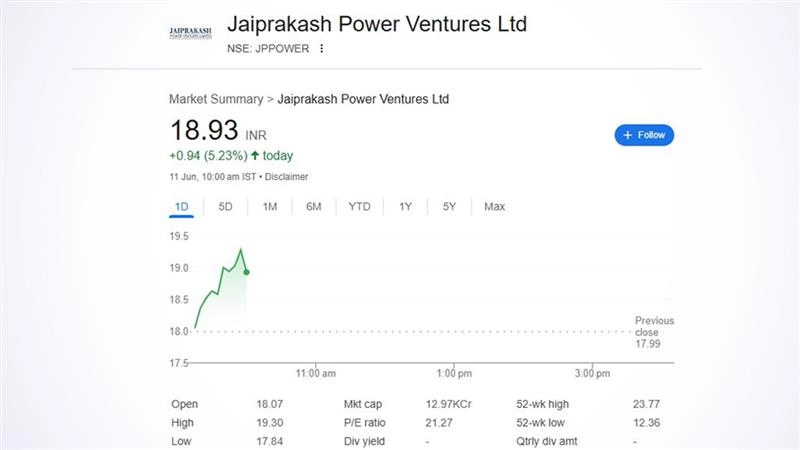
Task: Select the 1D chart range tab
Action: (181, 207)
